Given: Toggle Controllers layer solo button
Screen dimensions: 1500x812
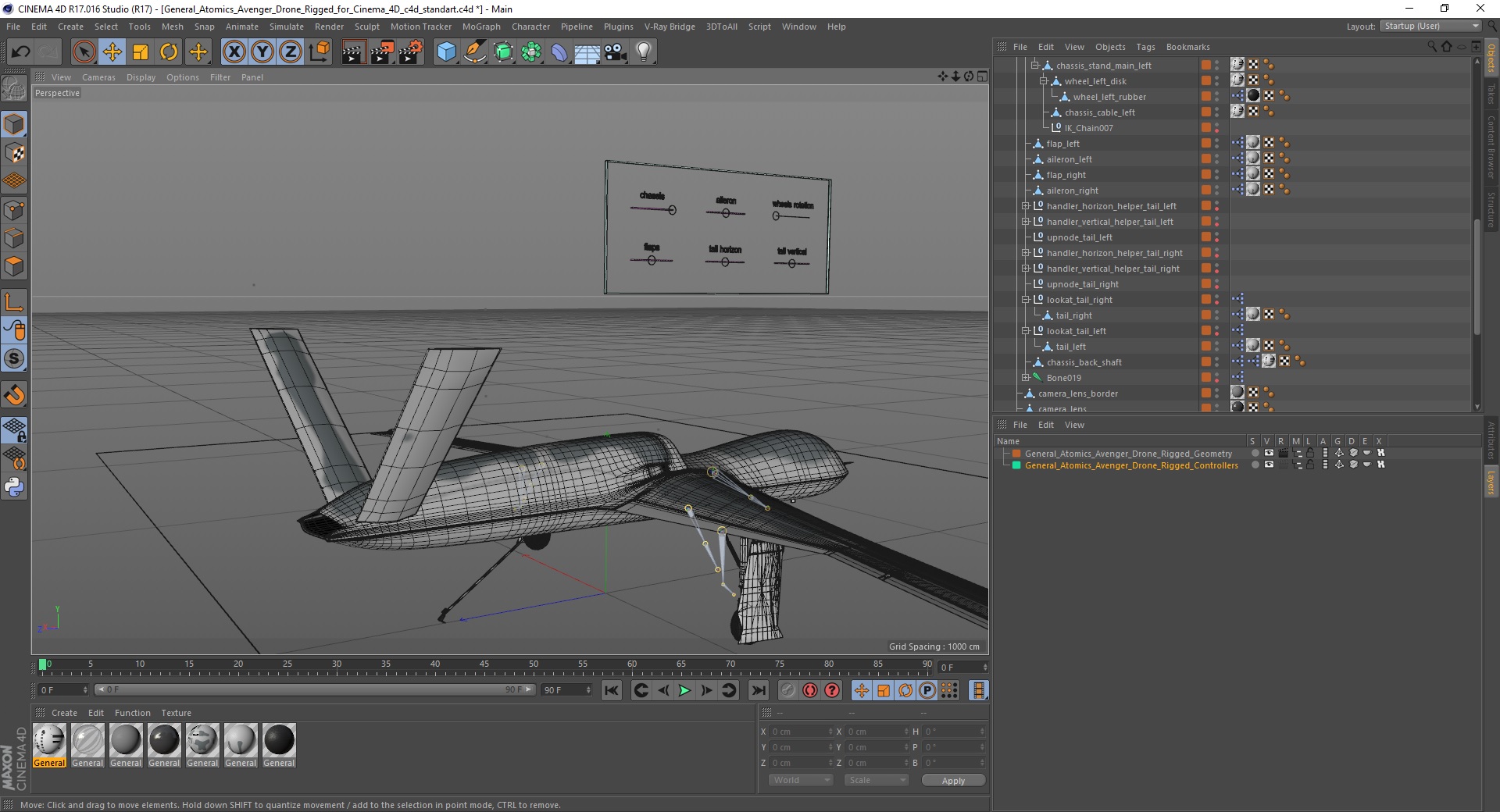Looking at the screenshot, I should 1255,465.
